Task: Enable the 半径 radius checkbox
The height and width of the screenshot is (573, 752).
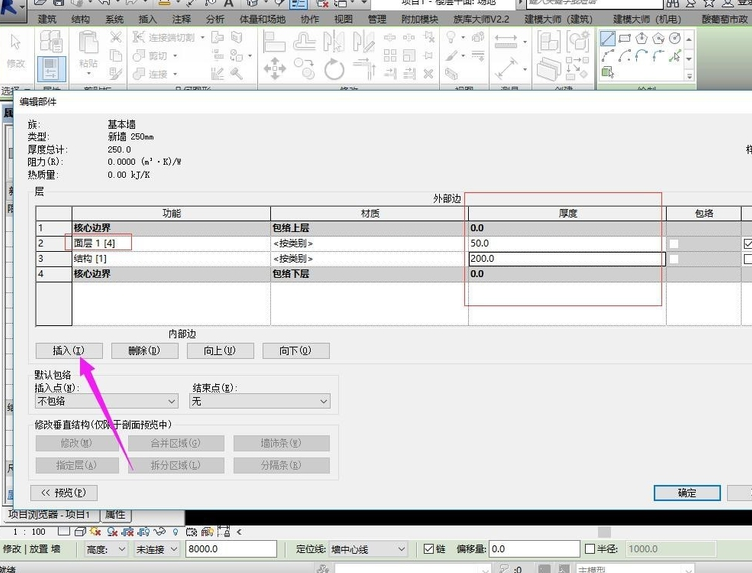Action: (590, 549)
